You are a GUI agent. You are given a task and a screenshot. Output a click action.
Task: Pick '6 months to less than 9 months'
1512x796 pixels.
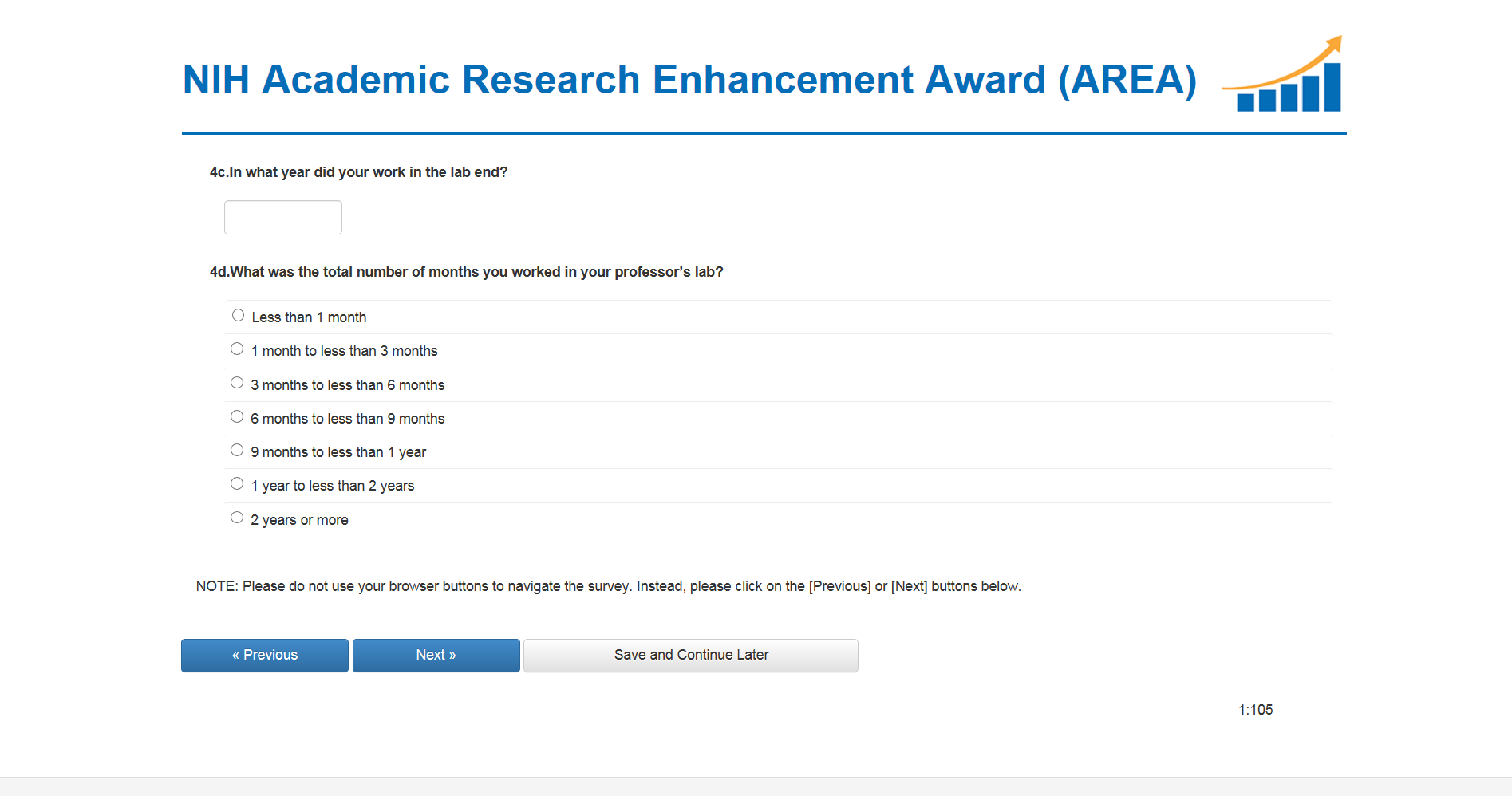pyautogui.click(x=237, y=416)
